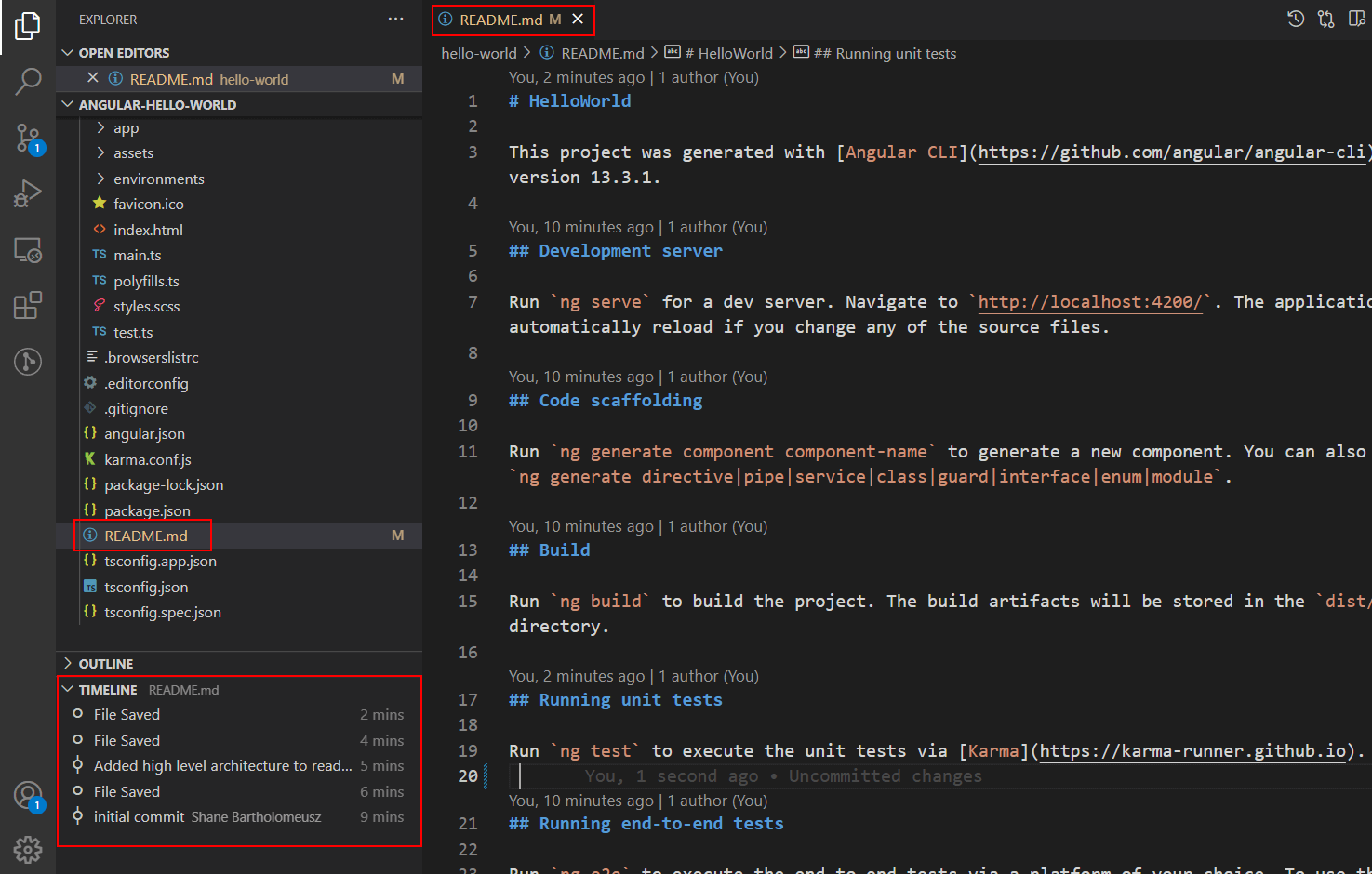Open .browserslistrc file
The width and height of the screenshot is (1372, 874).
151,358
